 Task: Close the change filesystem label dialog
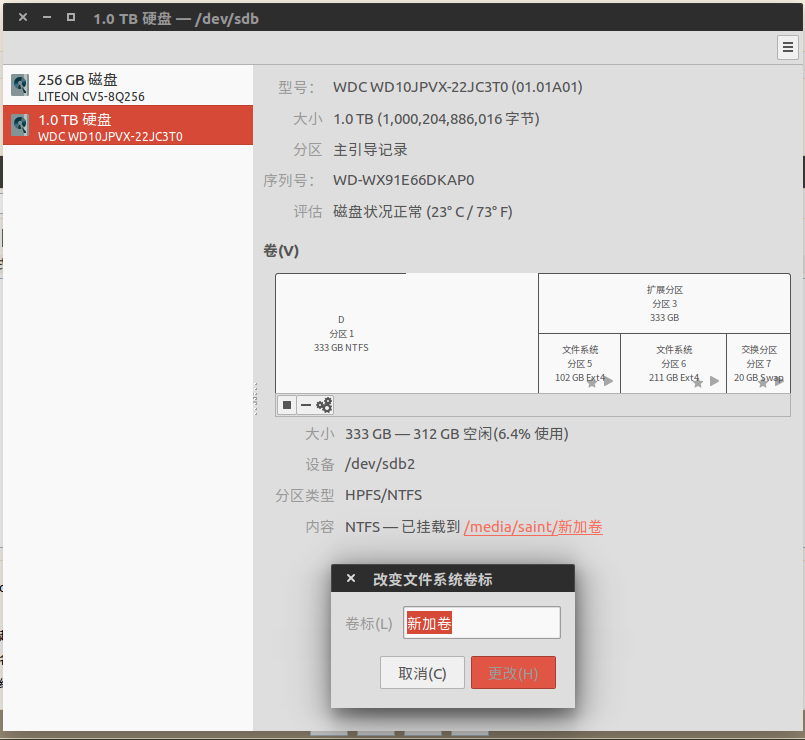pos(351,579)
